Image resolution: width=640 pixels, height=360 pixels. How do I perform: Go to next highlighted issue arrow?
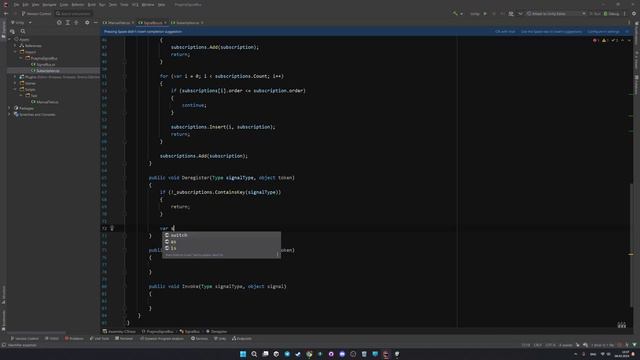(x=629, y=40)
